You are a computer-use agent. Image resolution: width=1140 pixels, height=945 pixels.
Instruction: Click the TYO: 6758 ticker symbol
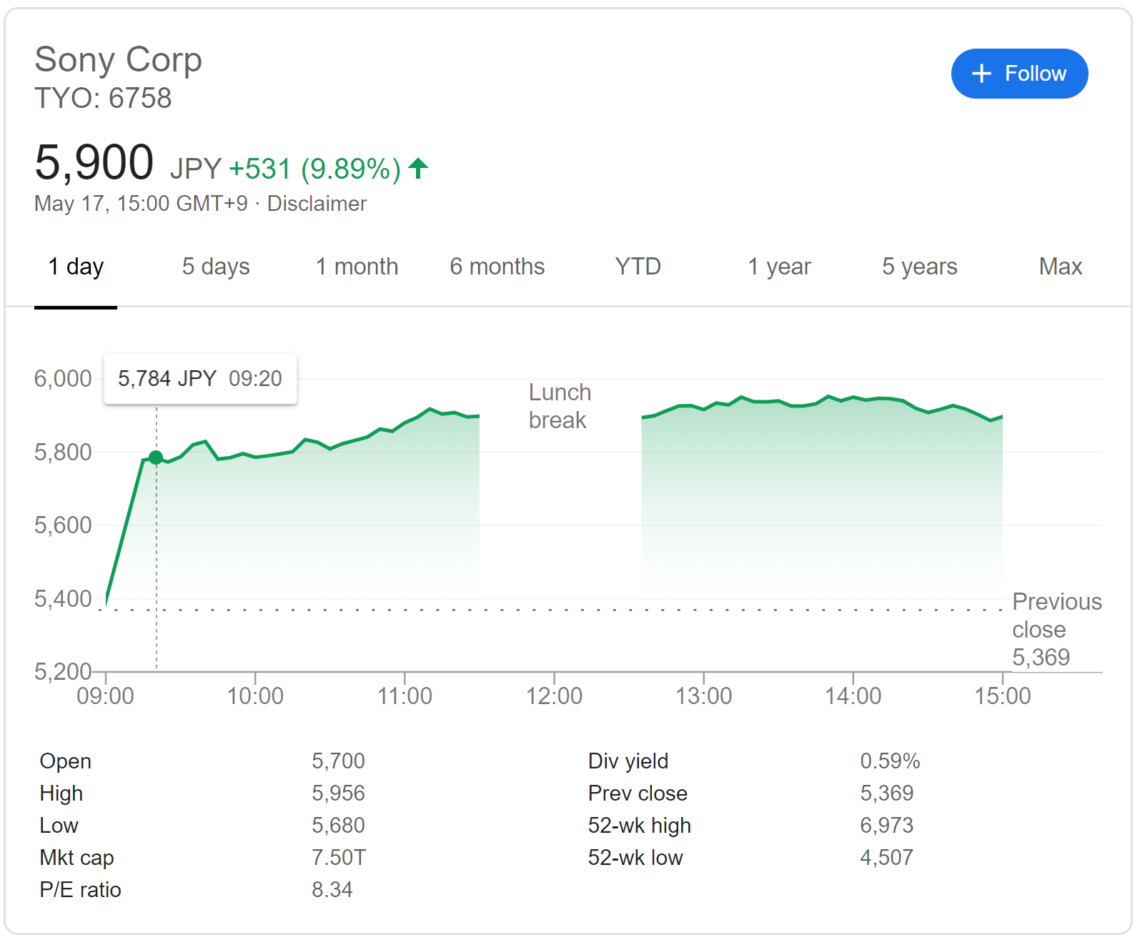tap(104, 98)
